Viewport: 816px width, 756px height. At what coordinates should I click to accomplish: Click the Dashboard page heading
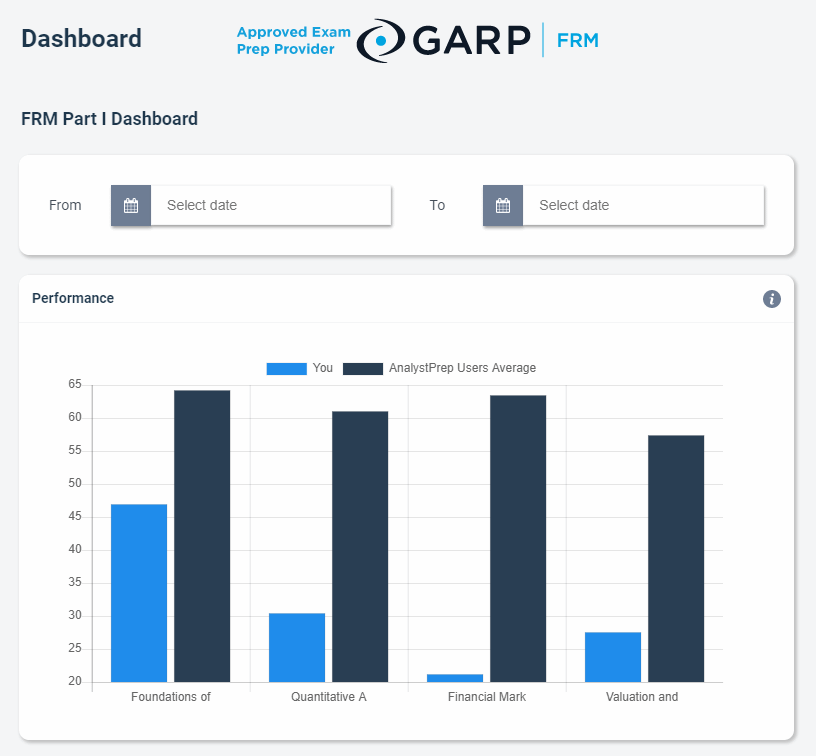81,39
